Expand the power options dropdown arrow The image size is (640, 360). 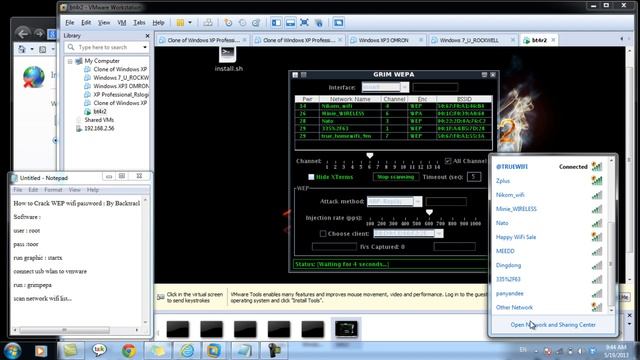pyautogui.click(x=190, y=23)
